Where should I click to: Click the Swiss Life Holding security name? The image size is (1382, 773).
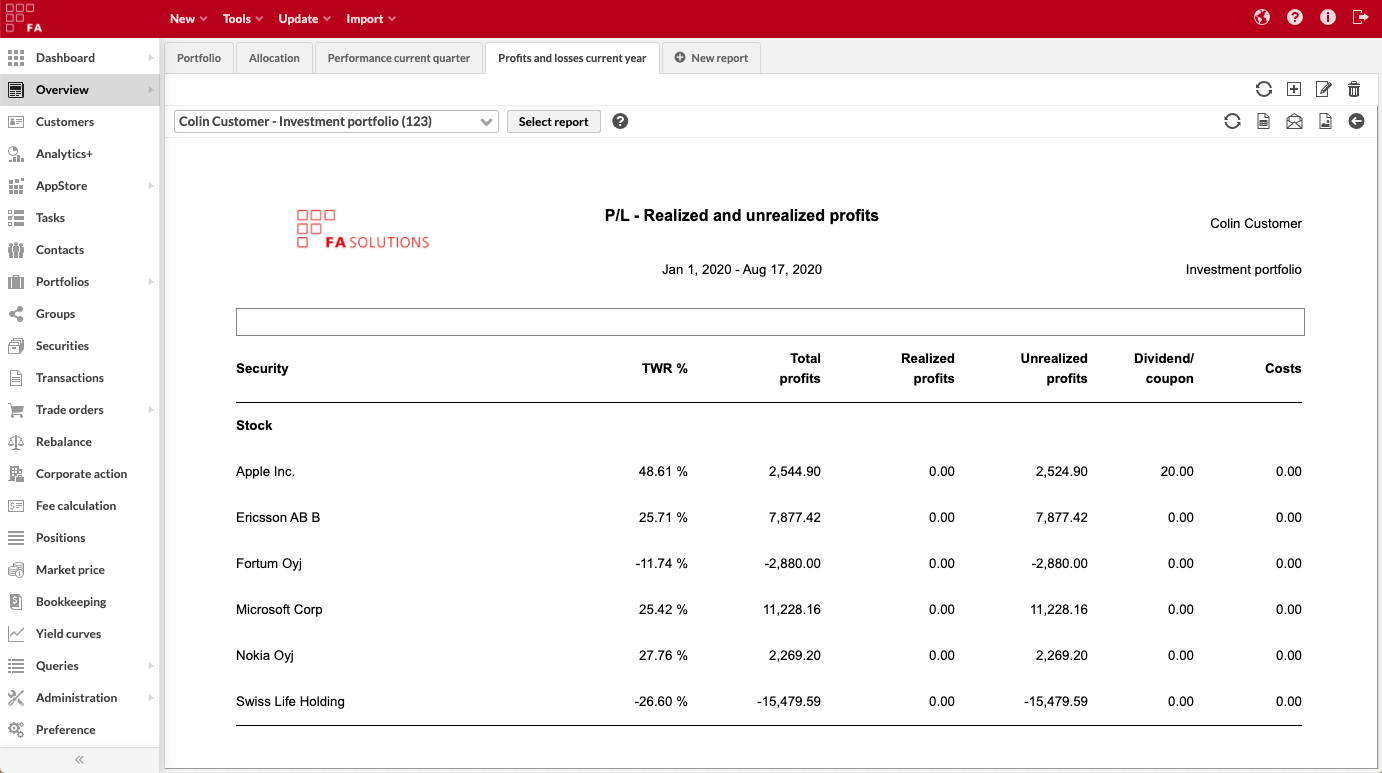(x=290, y=701)
